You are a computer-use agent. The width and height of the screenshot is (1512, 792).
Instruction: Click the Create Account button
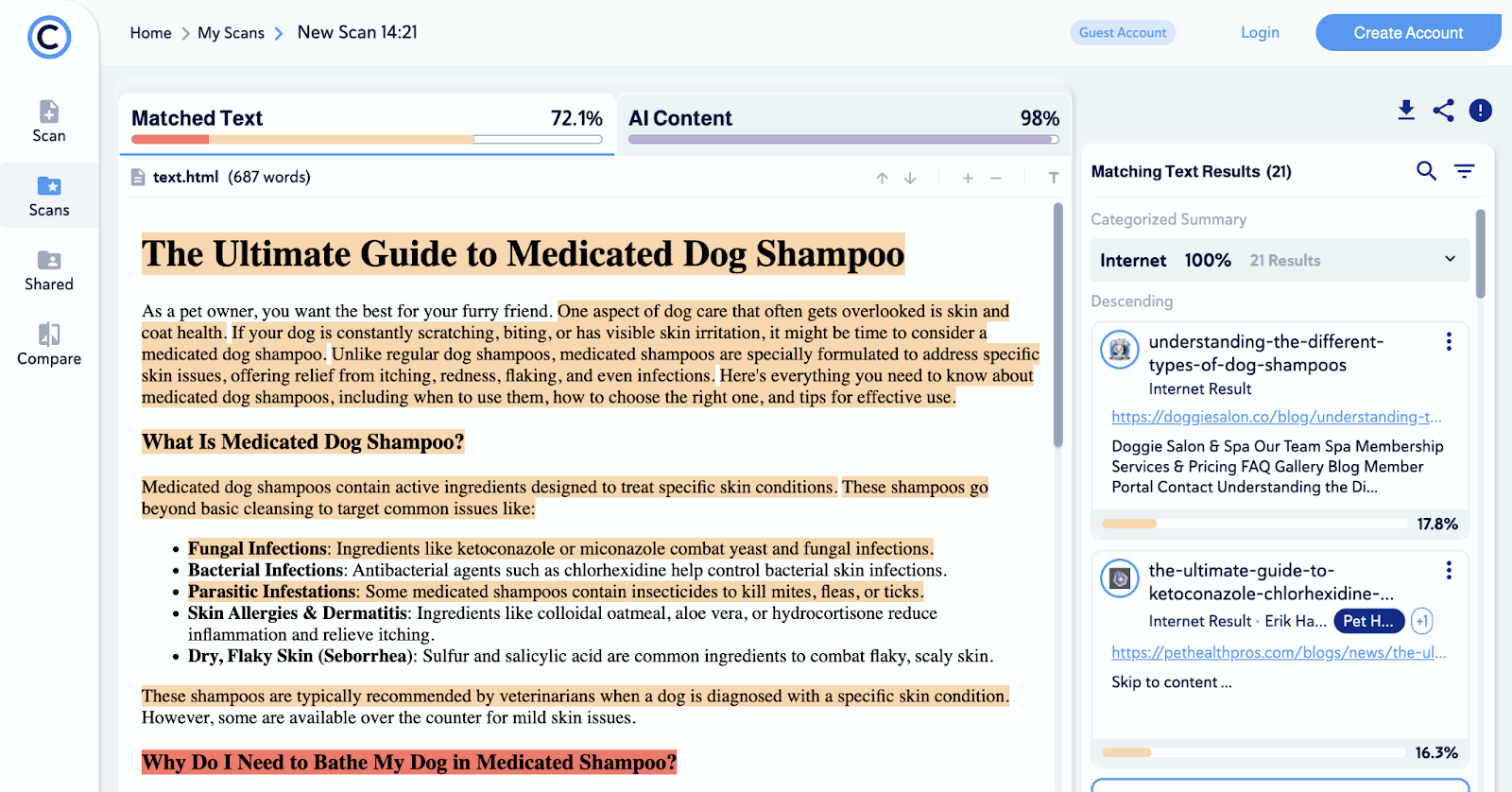click(1407, 33)
